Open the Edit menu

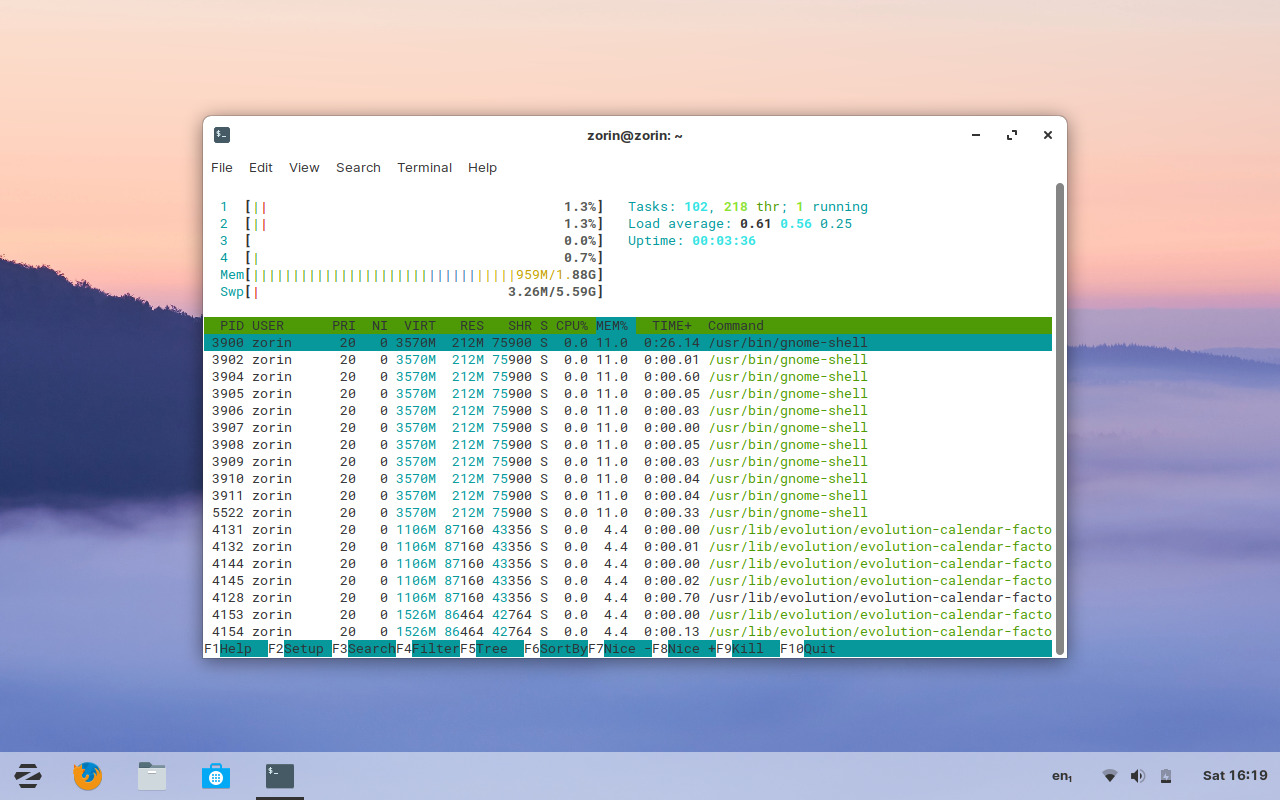point(260,167)
